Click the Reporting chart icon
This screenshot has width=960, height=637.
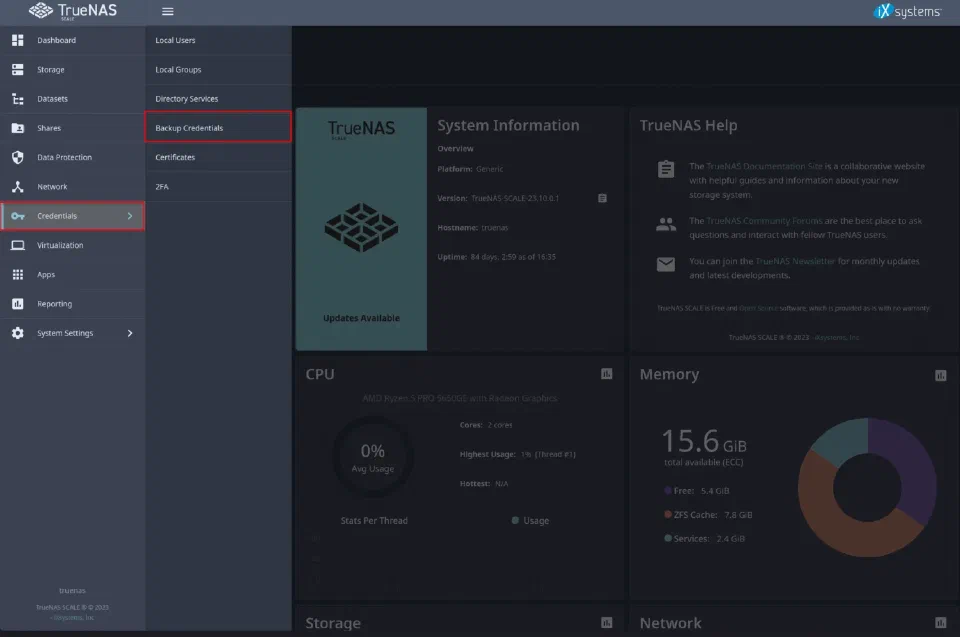point(18,304)
